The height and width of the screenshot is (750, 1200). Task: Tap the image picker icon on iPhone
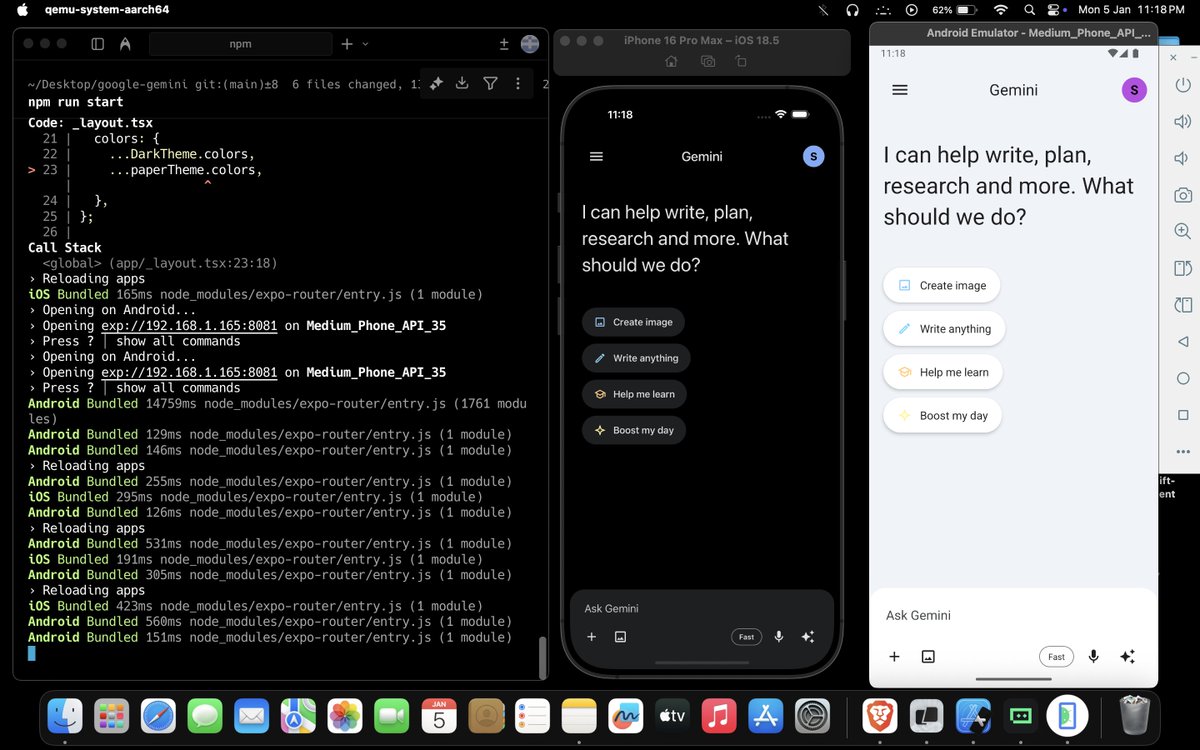(620, 637)
